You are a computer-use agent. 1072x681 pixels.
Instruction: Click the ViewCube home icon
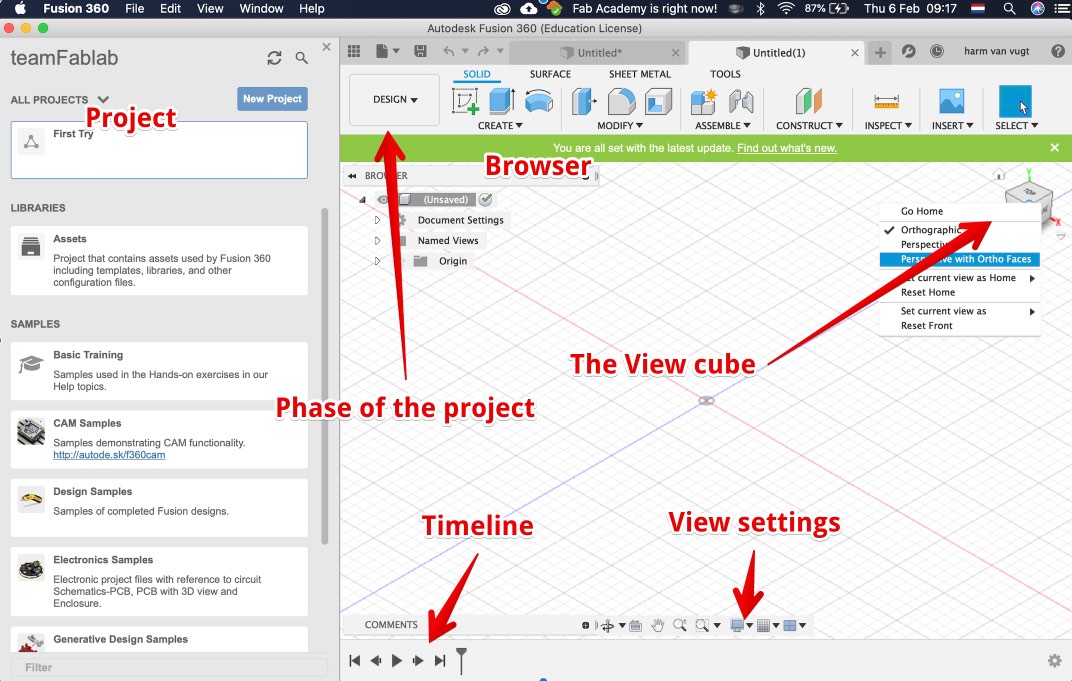tap(999, 174)
